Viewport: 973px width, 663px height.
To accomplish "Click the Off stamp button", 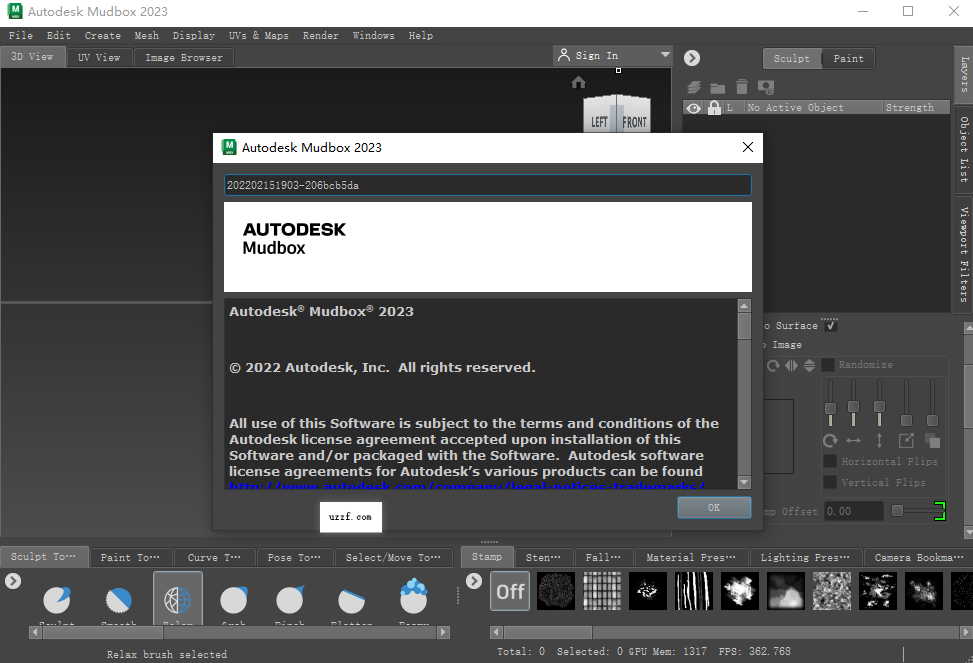I will 511,591.
